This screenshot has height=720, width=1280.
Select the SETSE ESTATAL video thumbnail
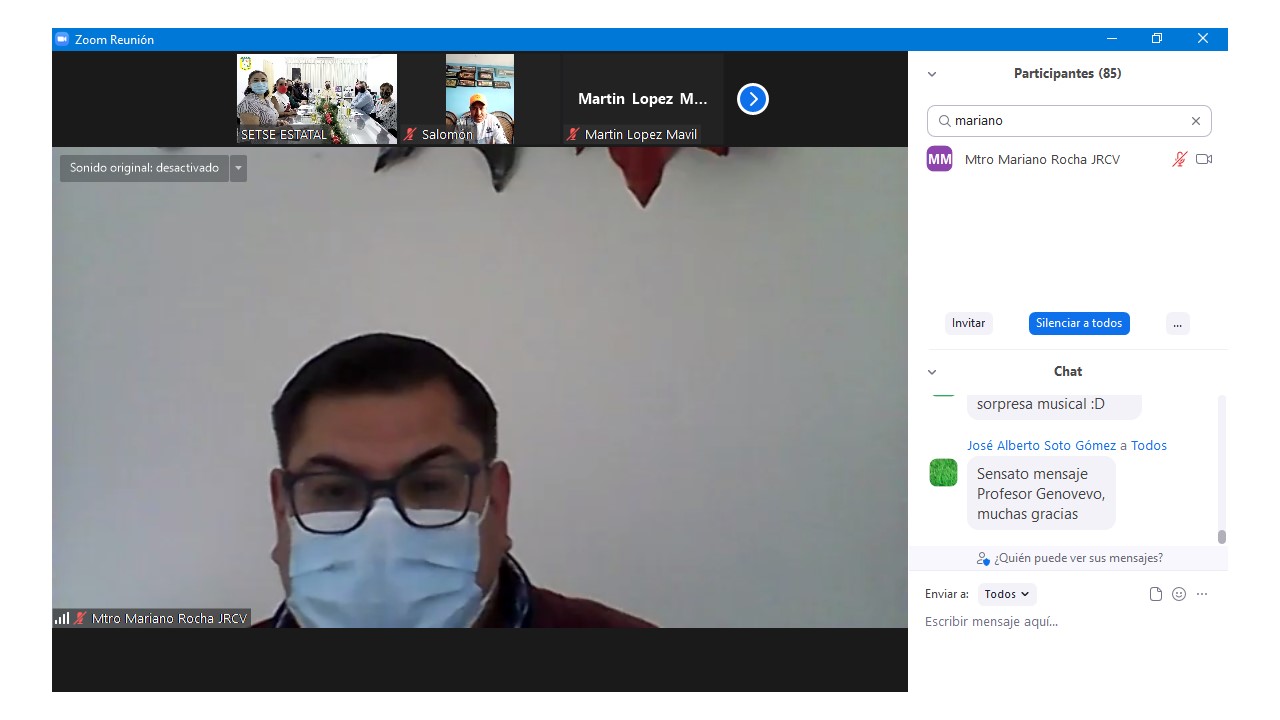pos(317,99)
